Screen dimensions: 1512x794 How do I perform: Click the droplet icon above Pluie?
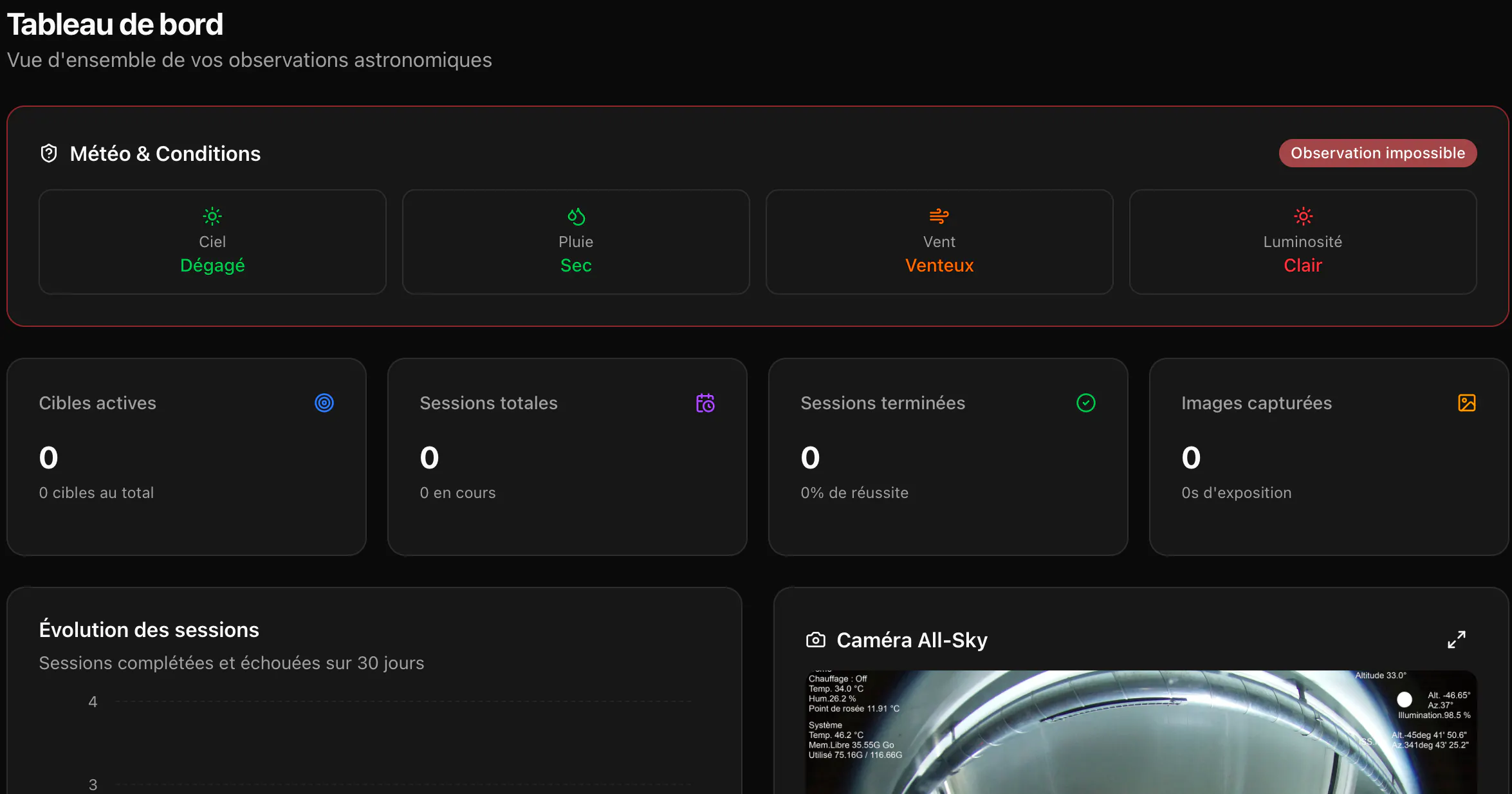click(576, 216)
